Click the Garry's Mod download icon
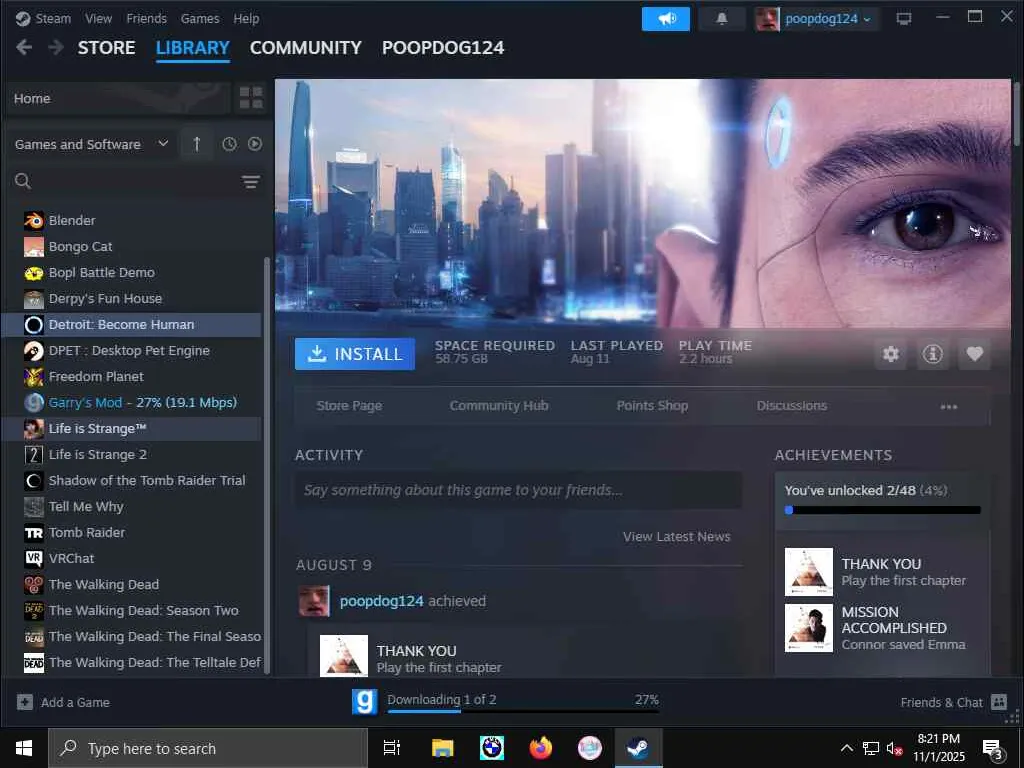The width and height of the screenshot is (1024, 768). [364, 702]
